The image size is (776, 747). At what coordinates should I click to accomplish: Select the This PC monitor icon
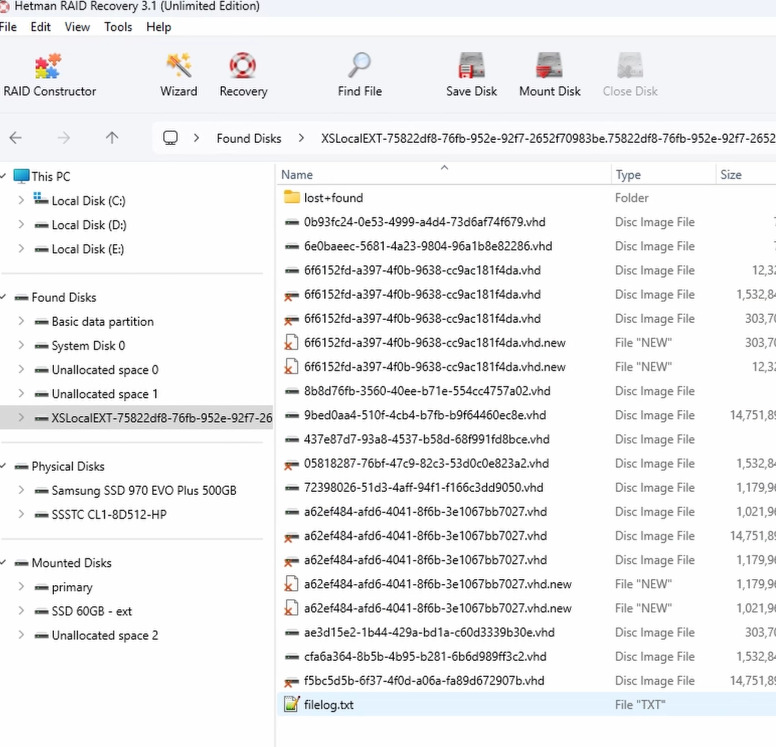click(x=21, y=176)
